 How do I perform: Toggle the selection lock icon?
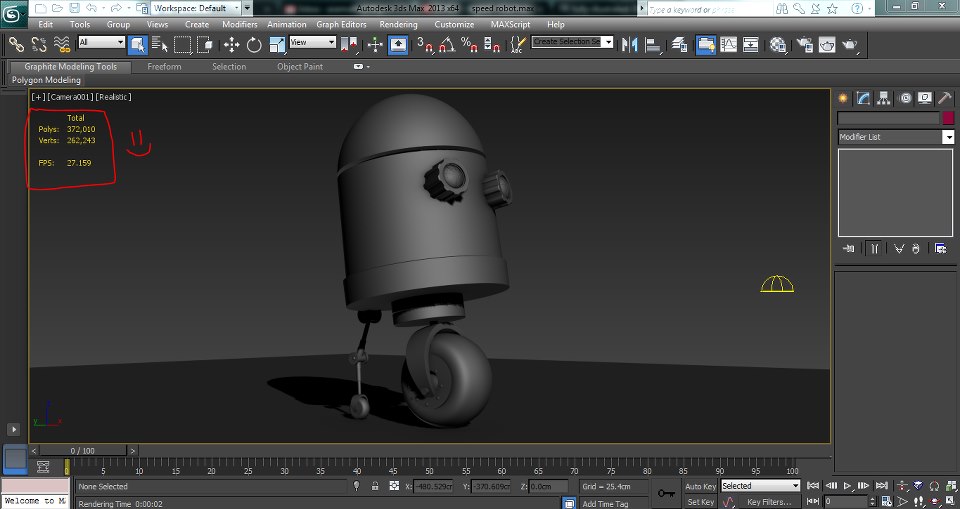tap(374, 486)
